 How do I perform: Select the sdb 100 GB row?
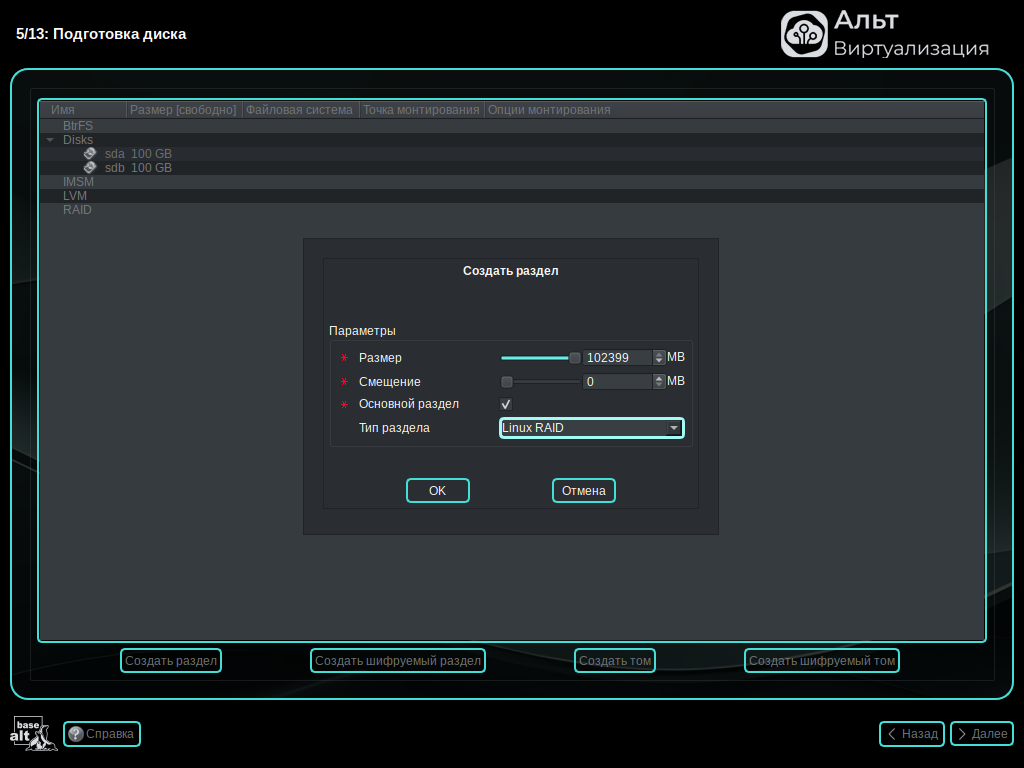pos(512,168)
